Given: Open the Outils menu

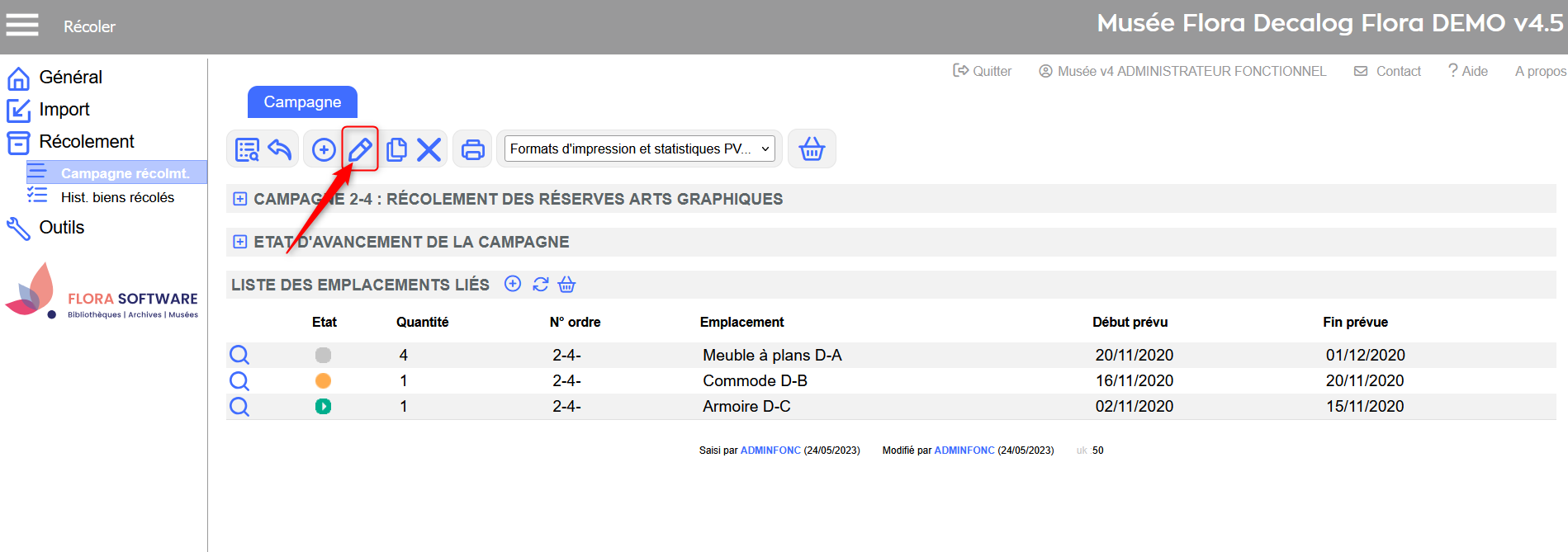Looking at the screenshot, I should (62, 228).
